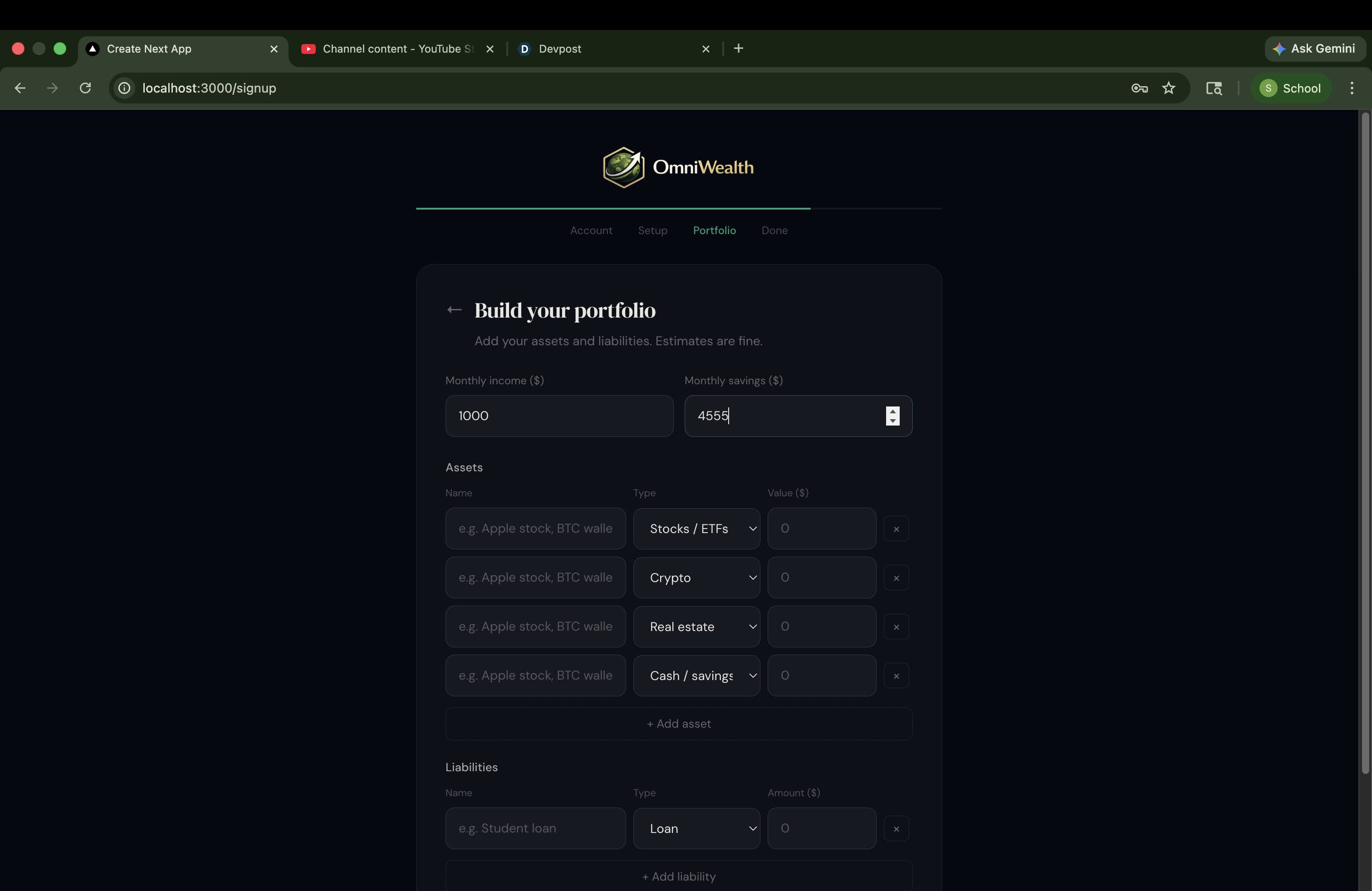Remove the Stocks / ETFs asset row

896,529
